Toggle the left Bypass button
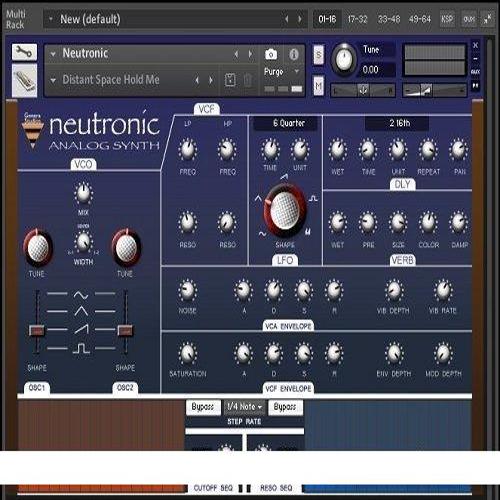The image size is (500, 500). point(203,407)
